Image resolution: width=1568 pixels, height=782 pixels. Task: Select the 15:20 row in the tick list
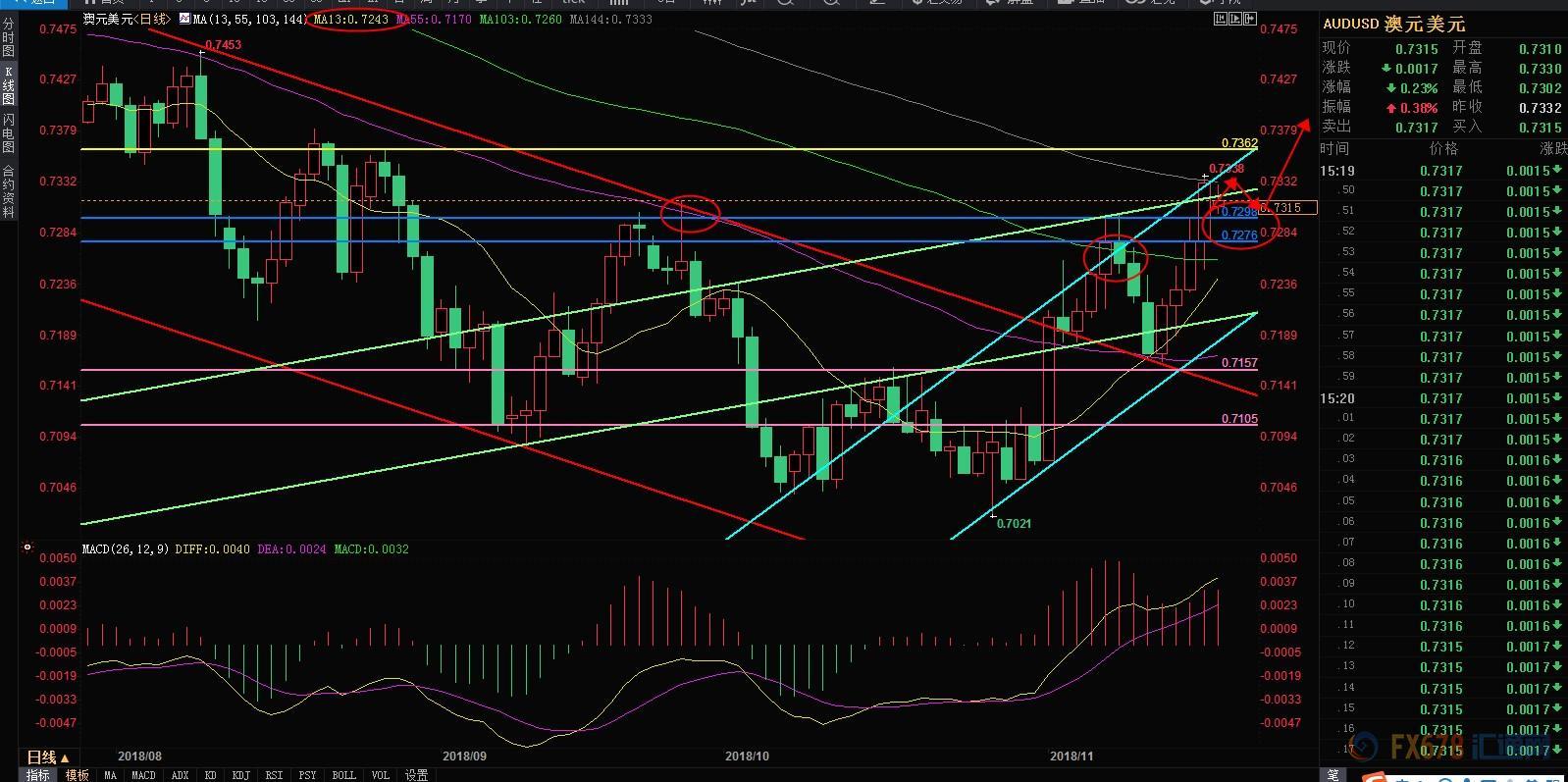pyautogui.click(x=1443, y=398)
